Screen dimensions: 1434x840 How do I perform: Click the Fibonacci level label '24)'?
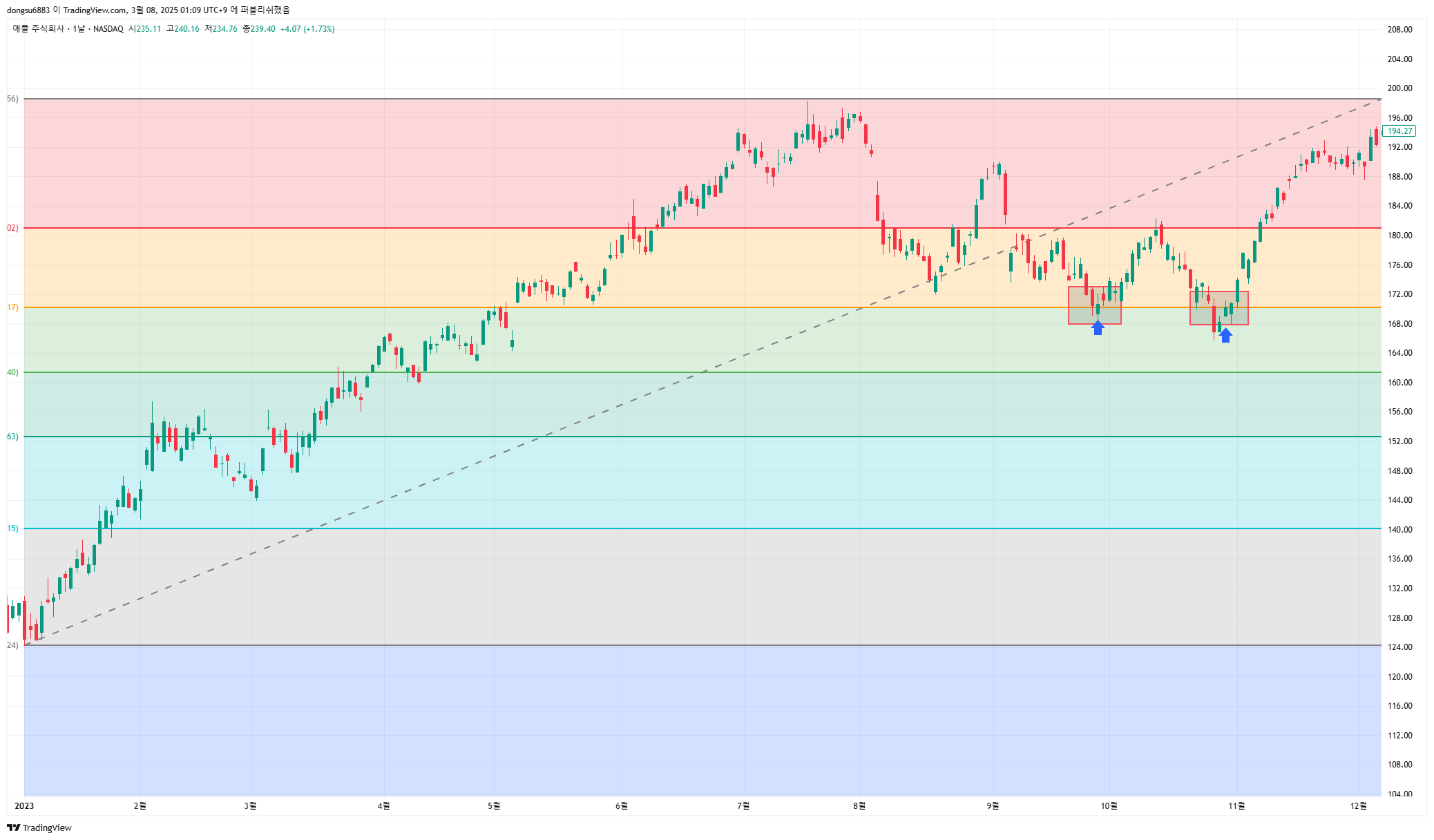(x=12, y=645)
